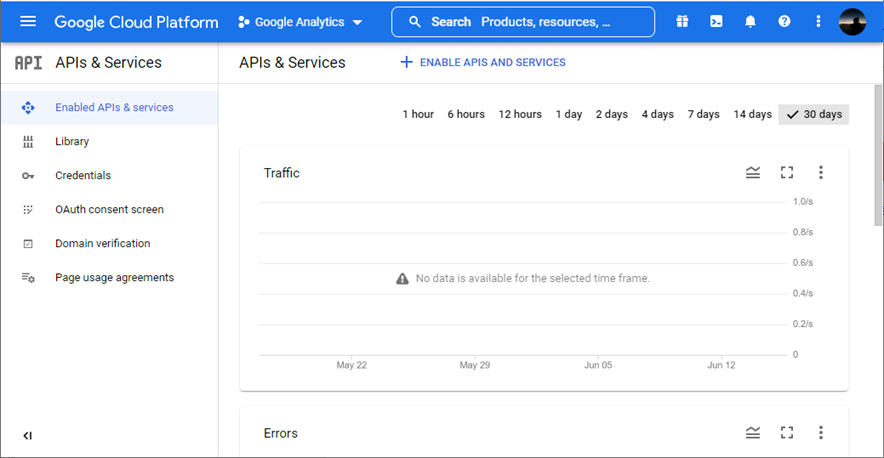Screen dimensions: 884x458
Task: Open the notifications bell
Action: click(750, 21)
